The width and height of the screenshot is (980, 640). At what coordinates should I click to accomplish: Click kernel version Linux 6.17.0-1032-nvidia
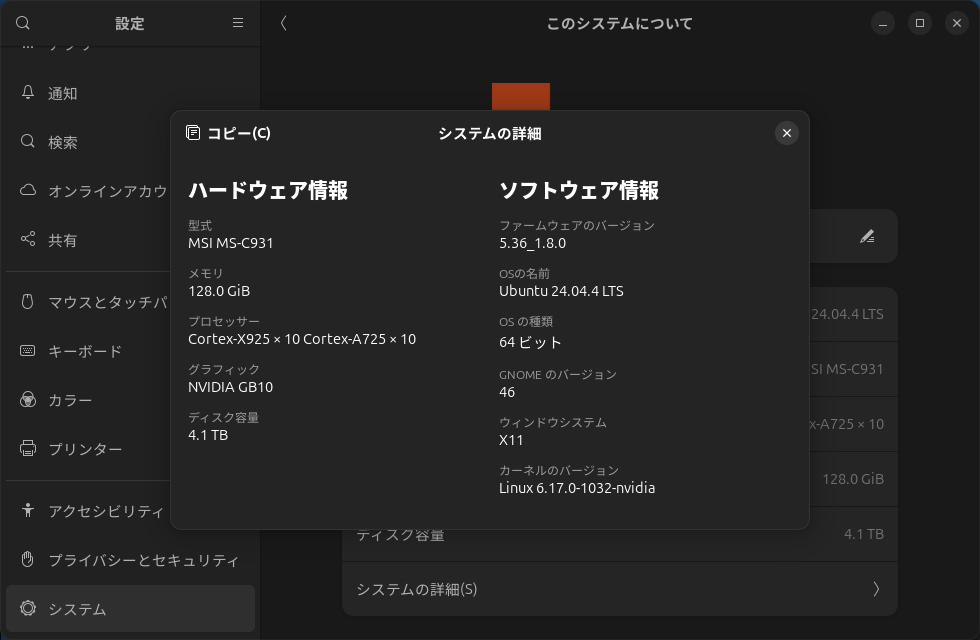point(577,488)
